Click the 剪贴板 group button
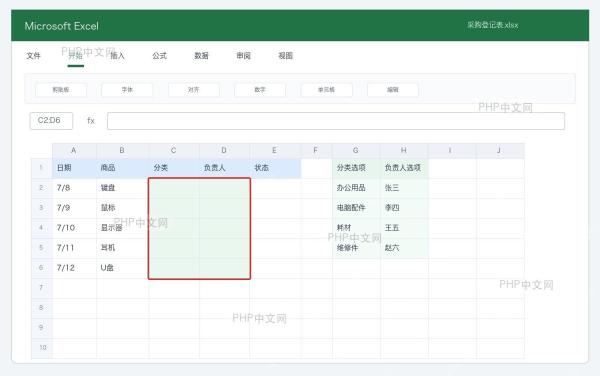This screenshot has width=600, height=376. point(61,90)
